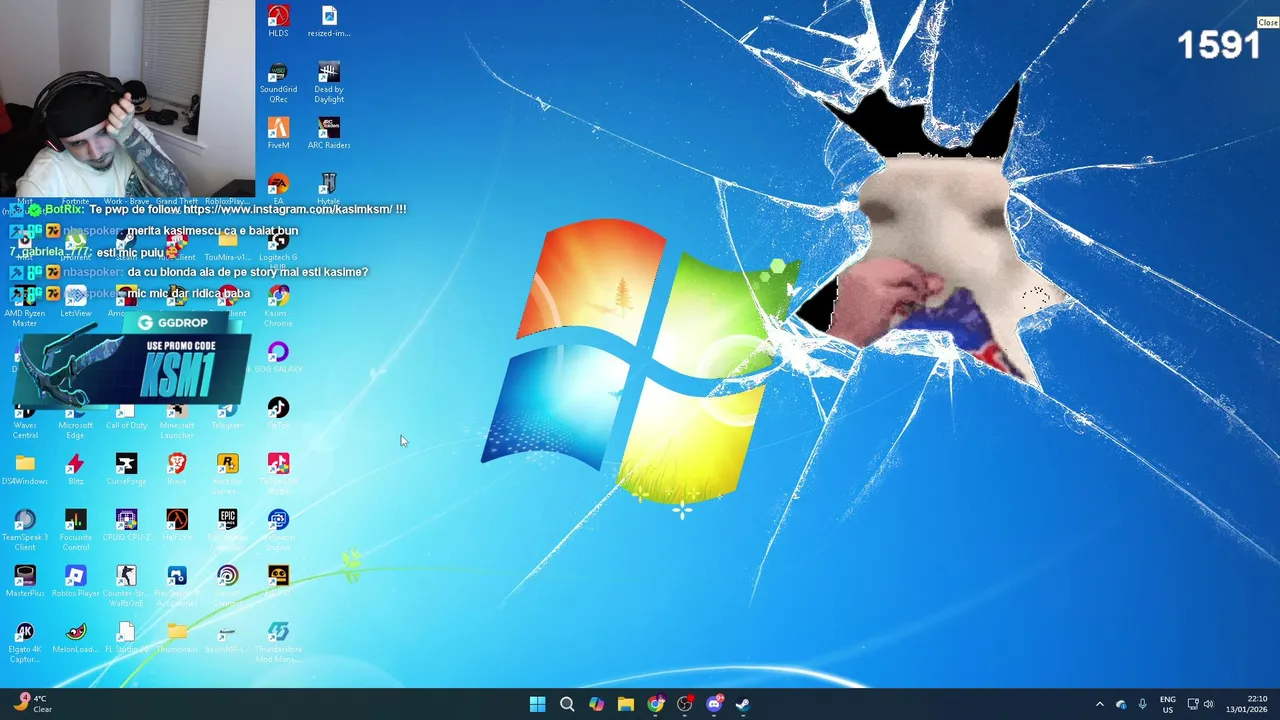Image resolution: width=1280 pixels, height=720 pixels.
Task: Open the Focusrite Control shortcut
Action: (76, 527)
